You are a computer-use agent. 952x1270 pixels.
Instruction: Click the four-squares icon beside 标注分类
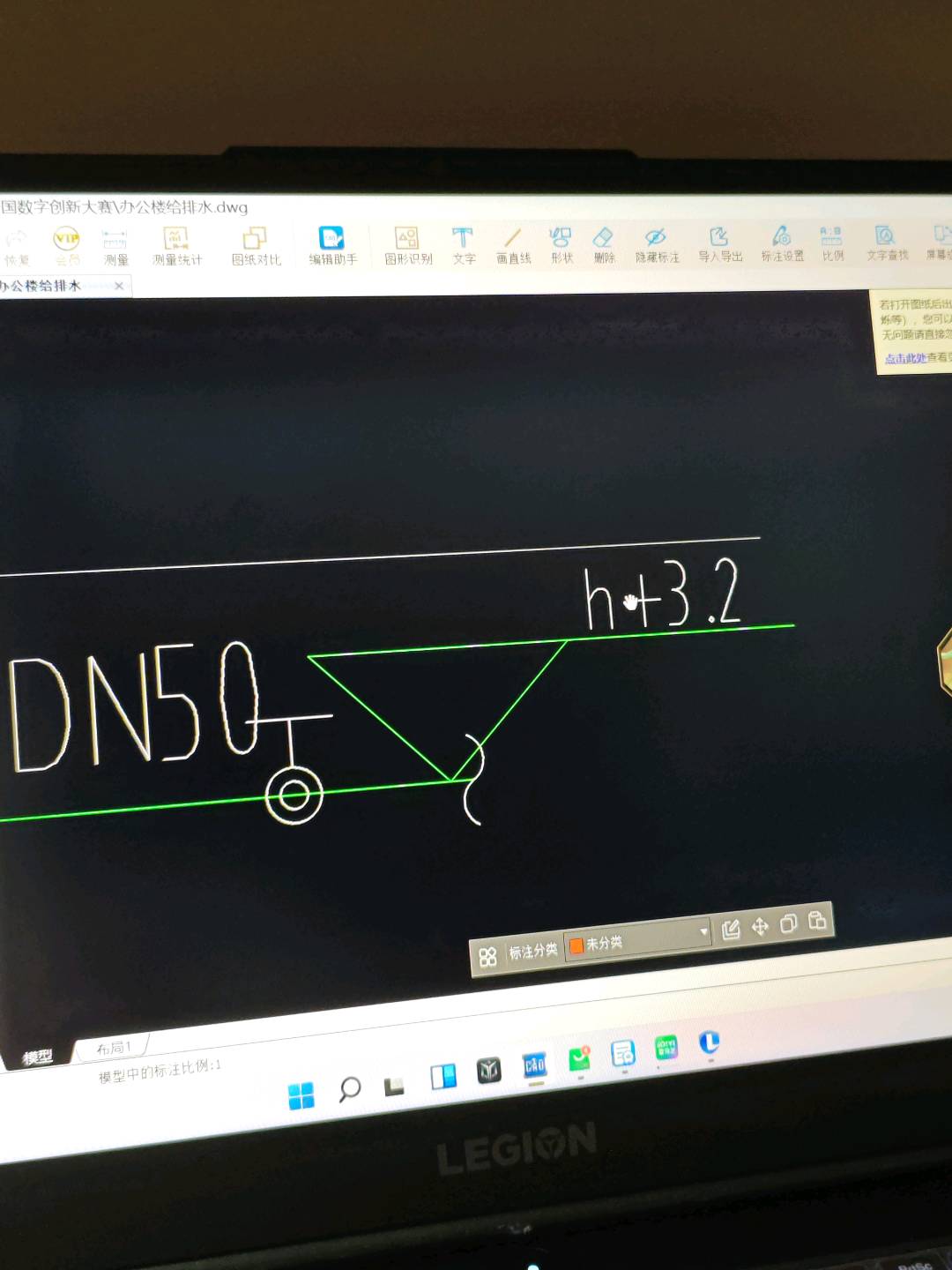(x=487, y=957)
